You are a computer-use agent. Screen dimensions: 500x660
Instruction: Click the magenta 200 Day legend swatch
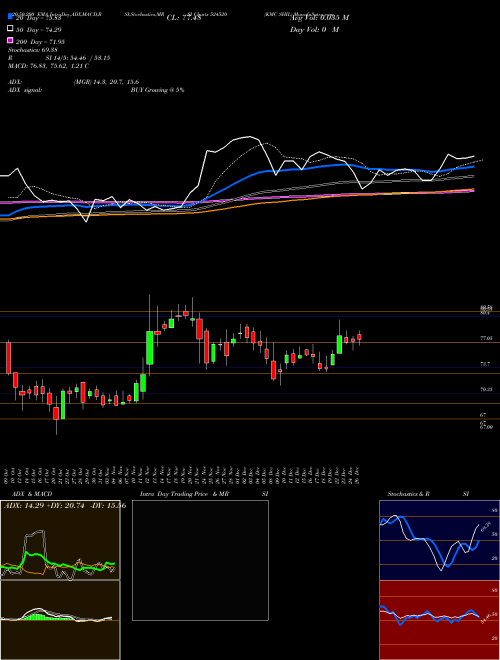click(x=10, y=41)
